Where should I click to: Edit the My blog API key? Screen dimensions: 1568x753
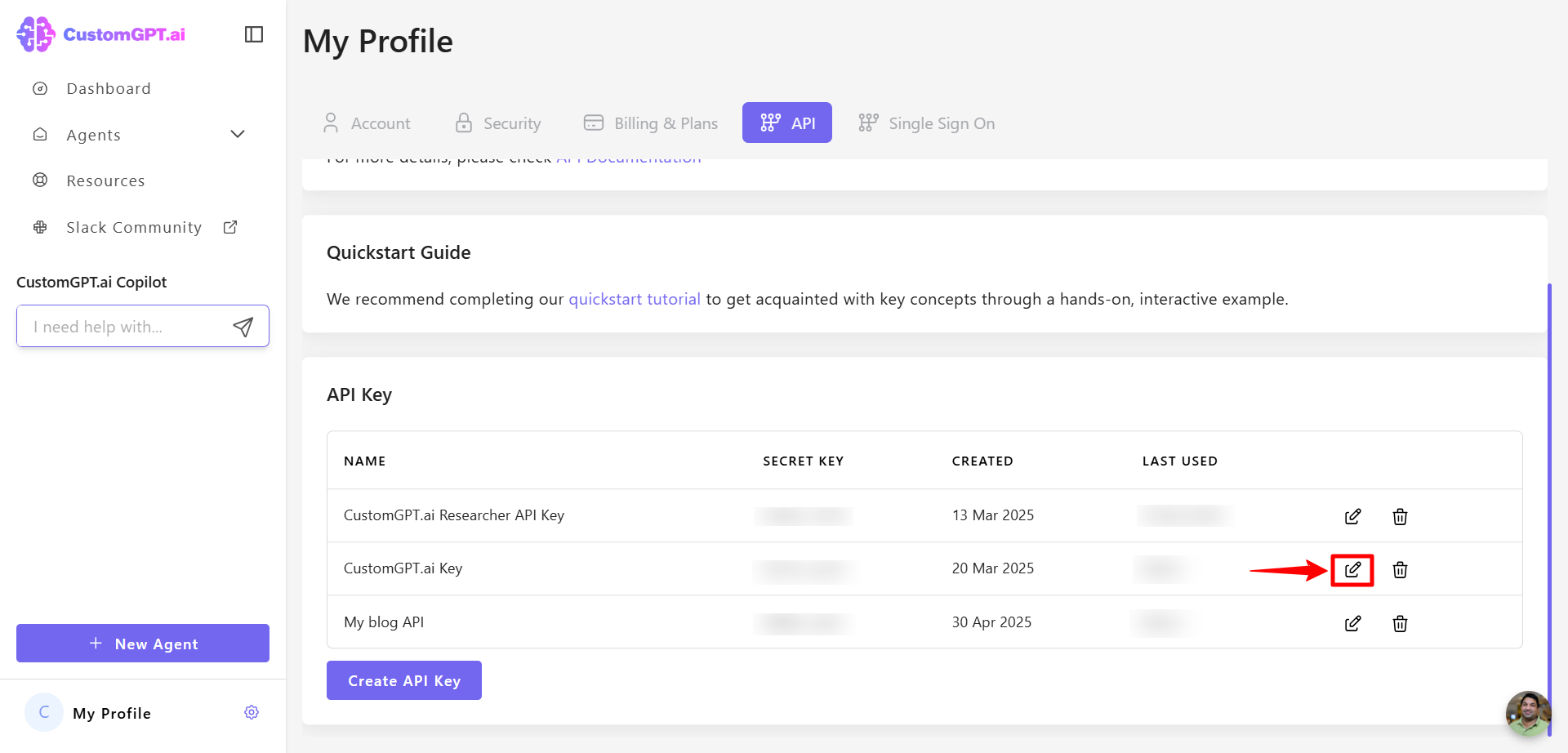pos(1352,623)
